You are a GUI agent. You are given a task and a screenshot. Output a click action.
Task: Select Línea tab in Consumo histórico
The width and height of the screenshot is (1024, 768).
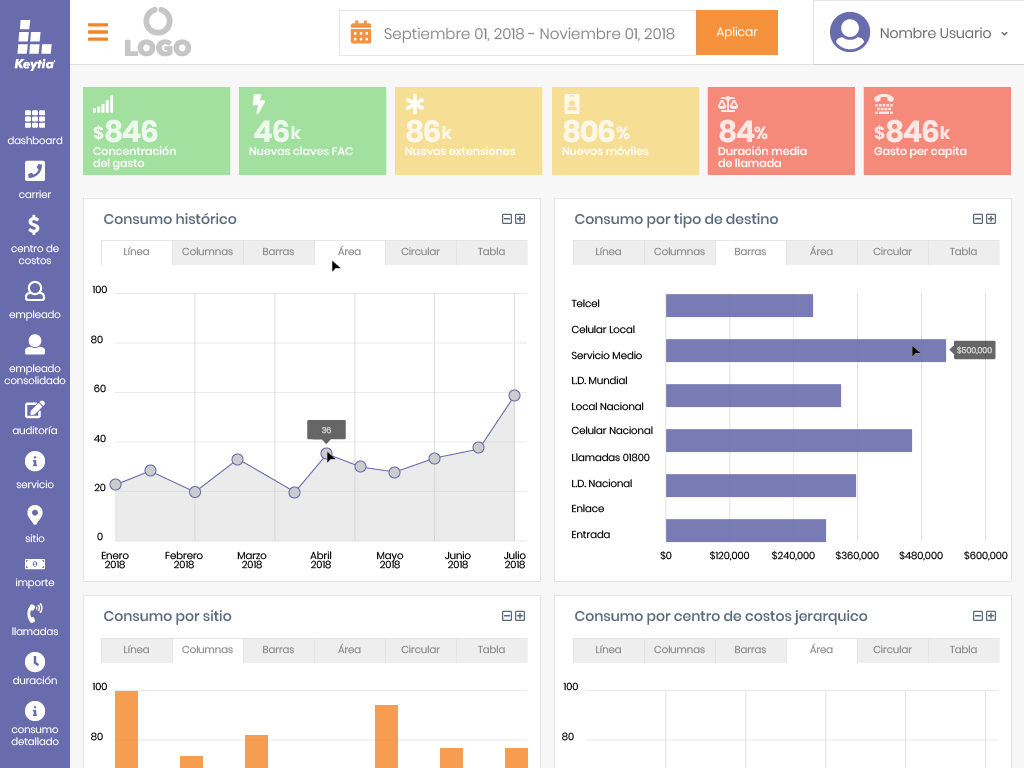(x=136, y=252)
